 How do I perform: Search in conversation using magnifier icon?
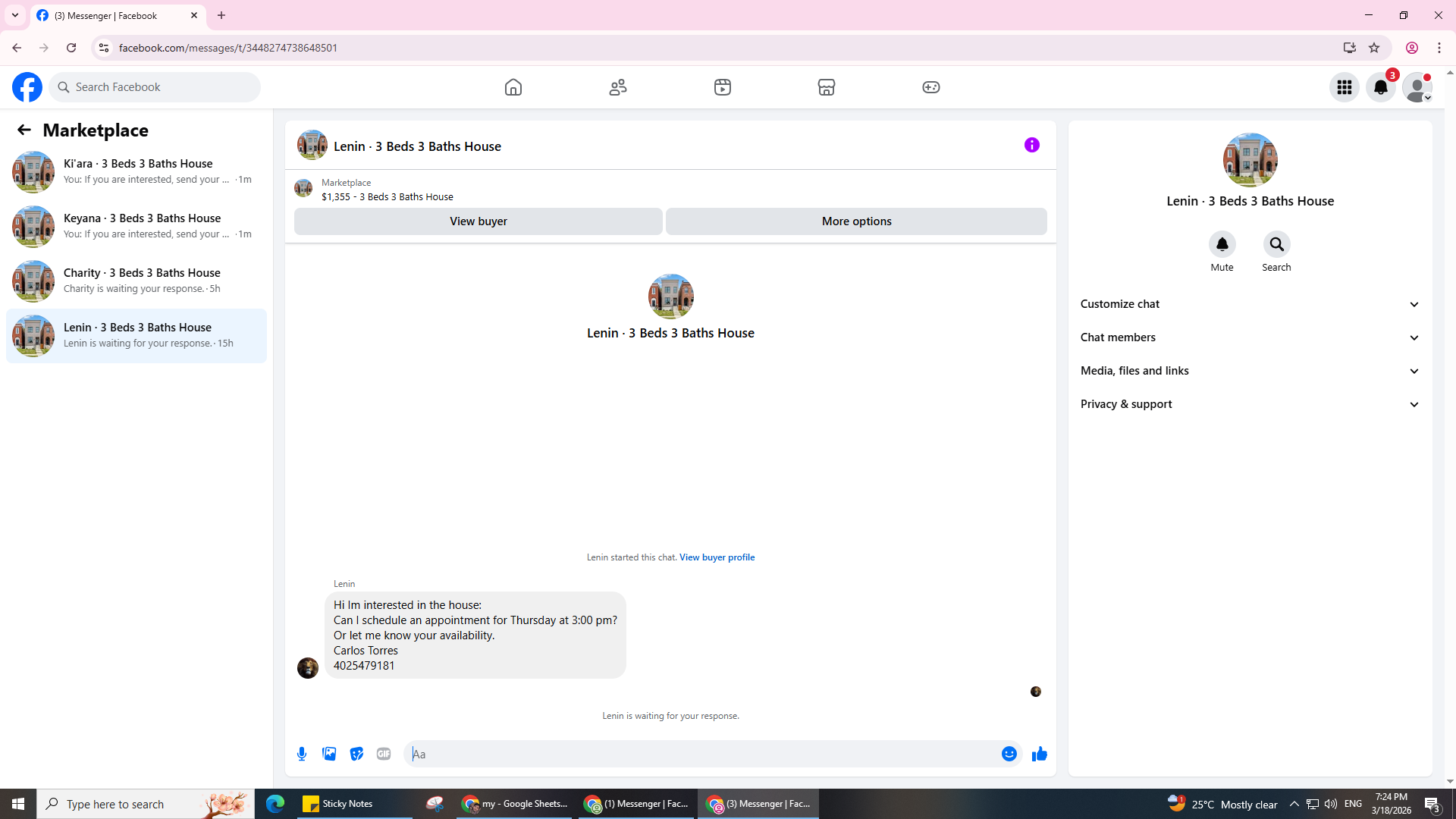[x=1276, y=244]
